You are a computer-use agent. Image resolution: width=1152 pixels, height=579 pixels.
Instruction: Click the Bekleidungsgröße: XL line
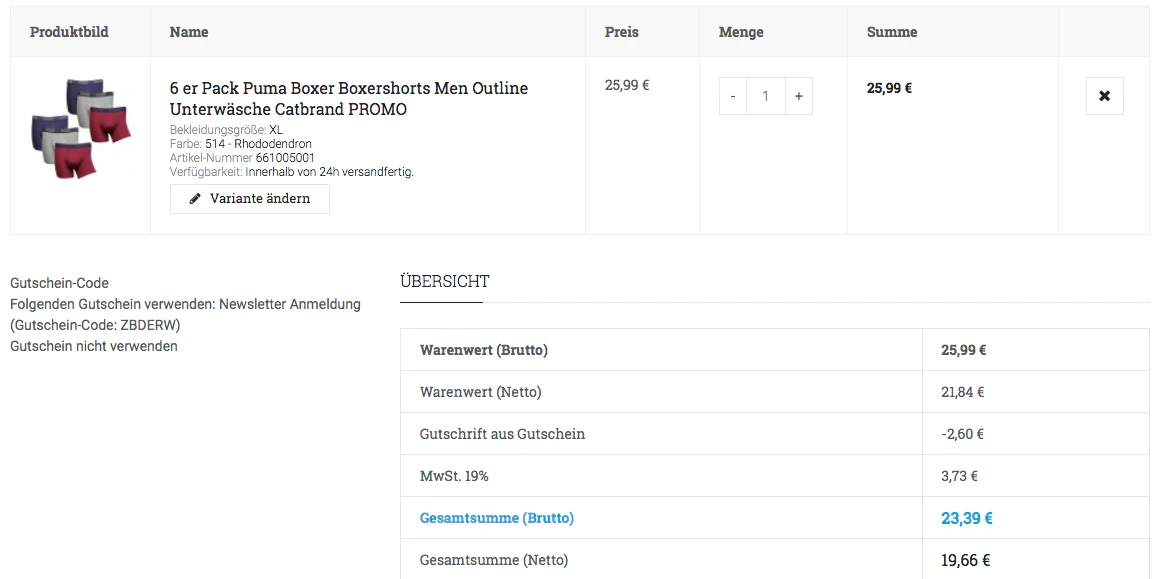(x=226, y=130)
